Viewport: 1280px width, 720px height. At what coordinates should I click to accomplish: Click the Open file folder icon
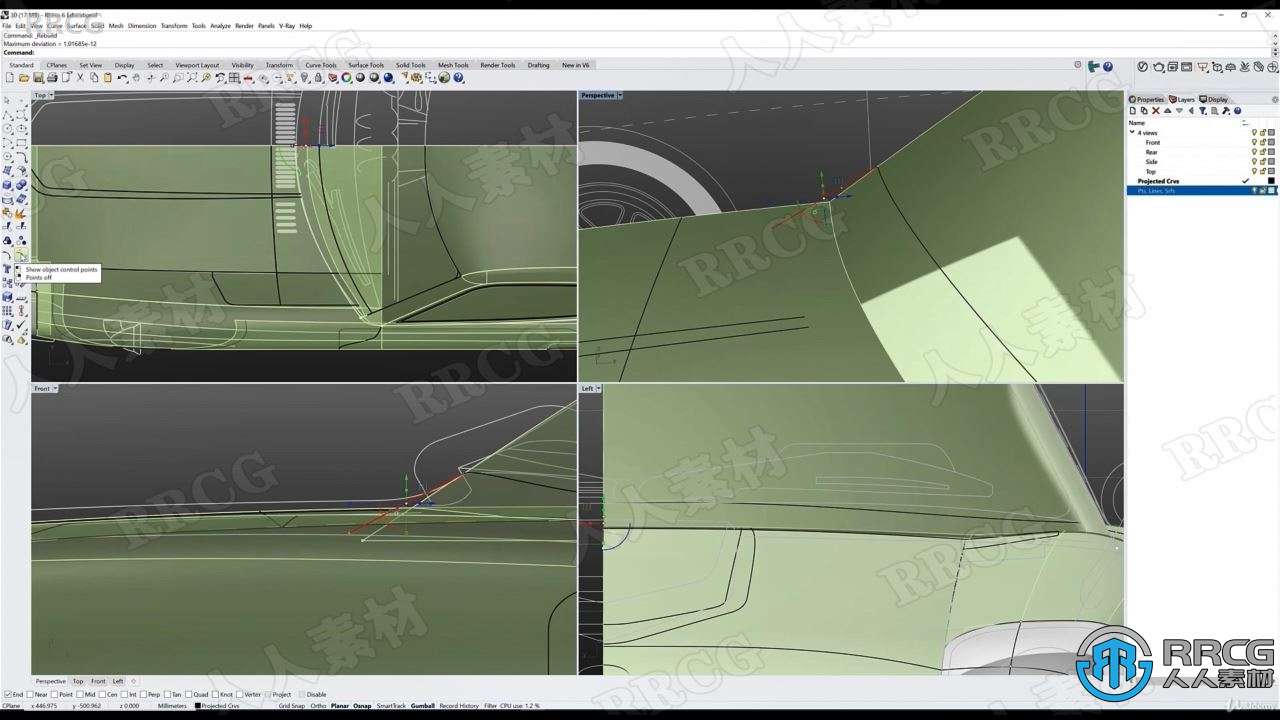[24, 78]
